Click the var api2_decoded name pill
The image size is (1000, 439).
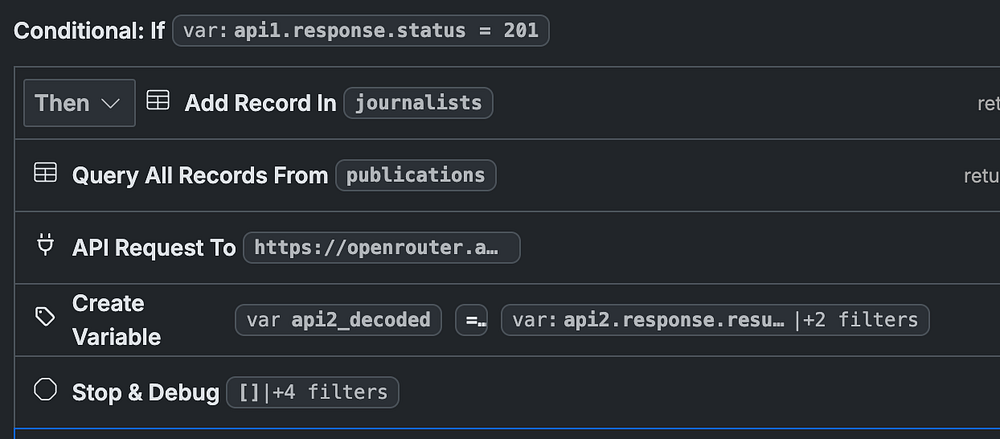coord(338,320)
